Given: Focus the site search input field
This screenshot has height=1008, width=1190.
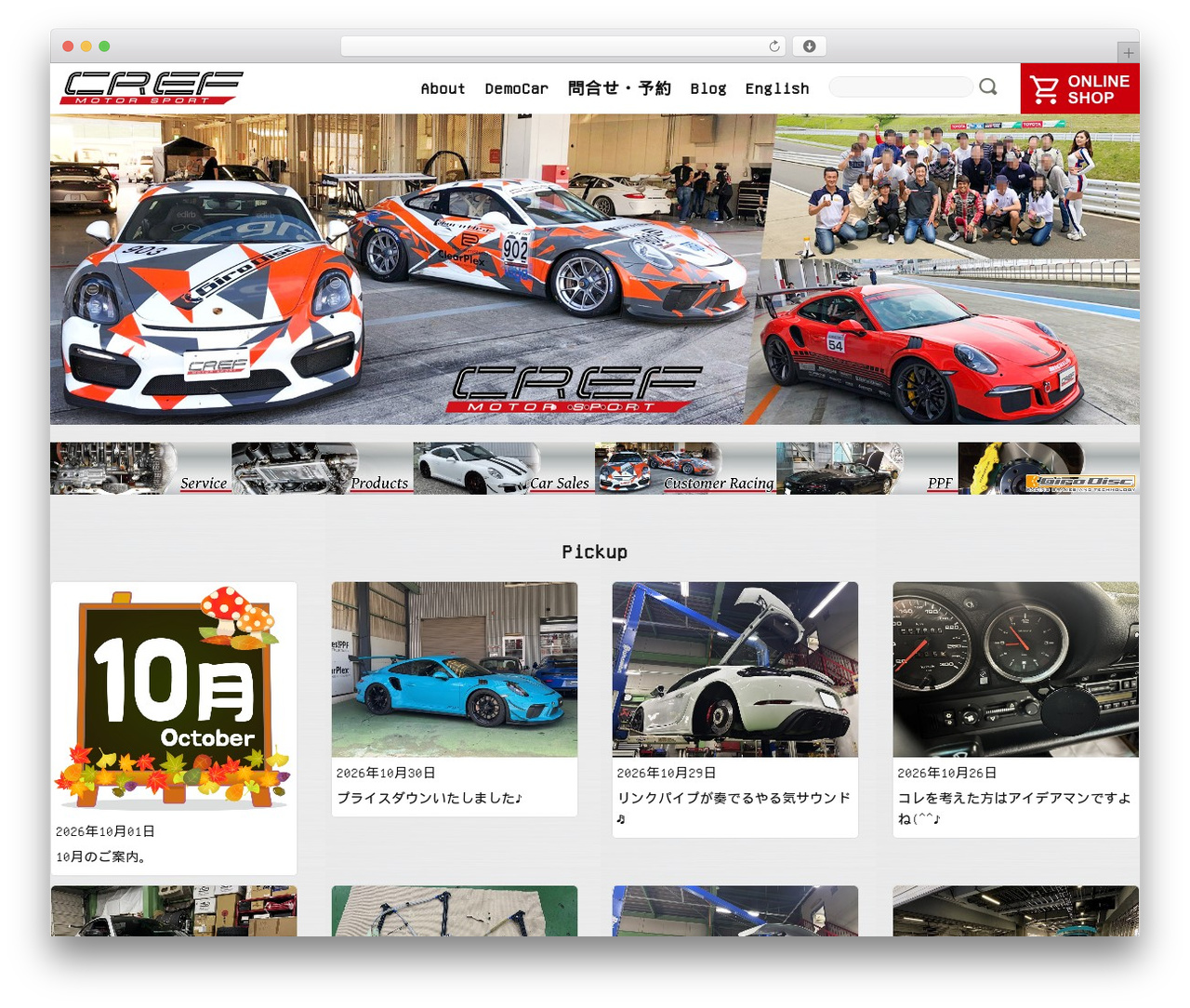Looking at the screenshot, I should point(900,86).
